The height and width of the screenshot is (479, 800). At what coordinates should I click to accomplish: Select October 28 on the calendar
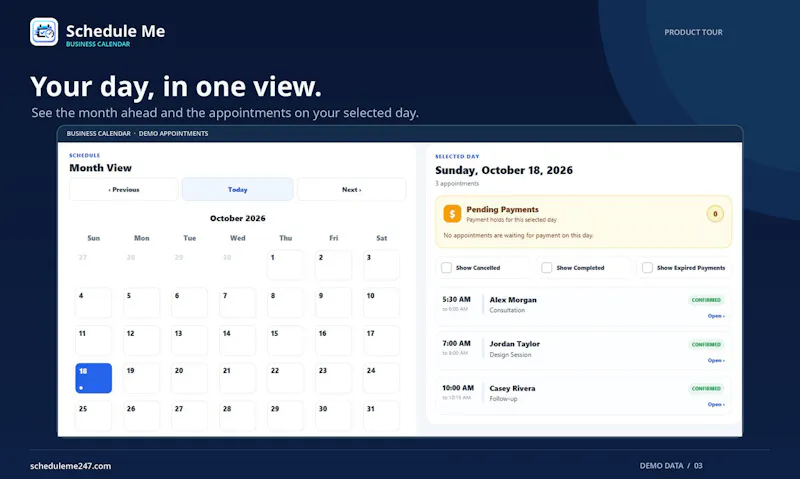pyautogui.click(x=237, y=416)
